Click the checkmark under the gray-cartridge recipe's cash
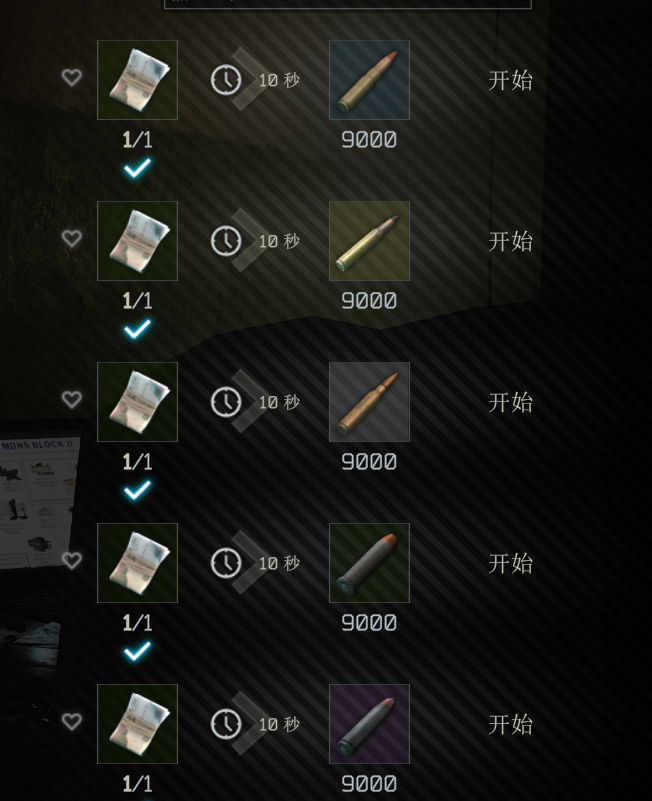This screenshot has width=652, height=801. [x=137, y=490]
